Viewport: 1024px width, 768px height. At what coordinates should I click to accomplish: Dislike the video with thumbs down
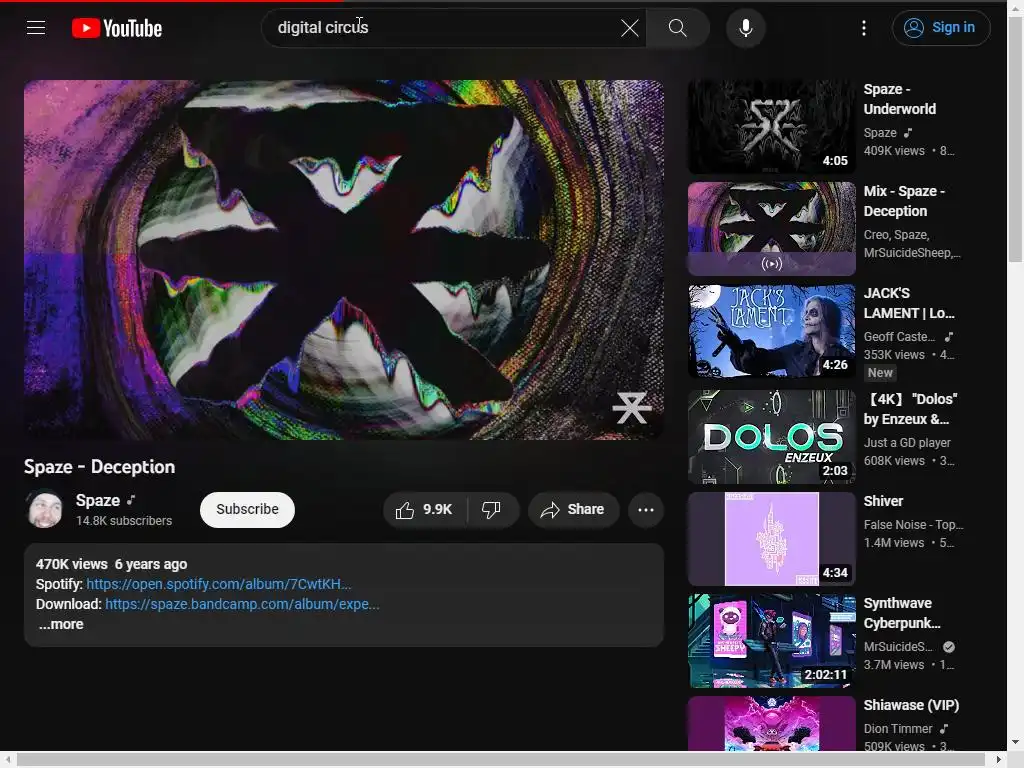[x=491, y=509]
